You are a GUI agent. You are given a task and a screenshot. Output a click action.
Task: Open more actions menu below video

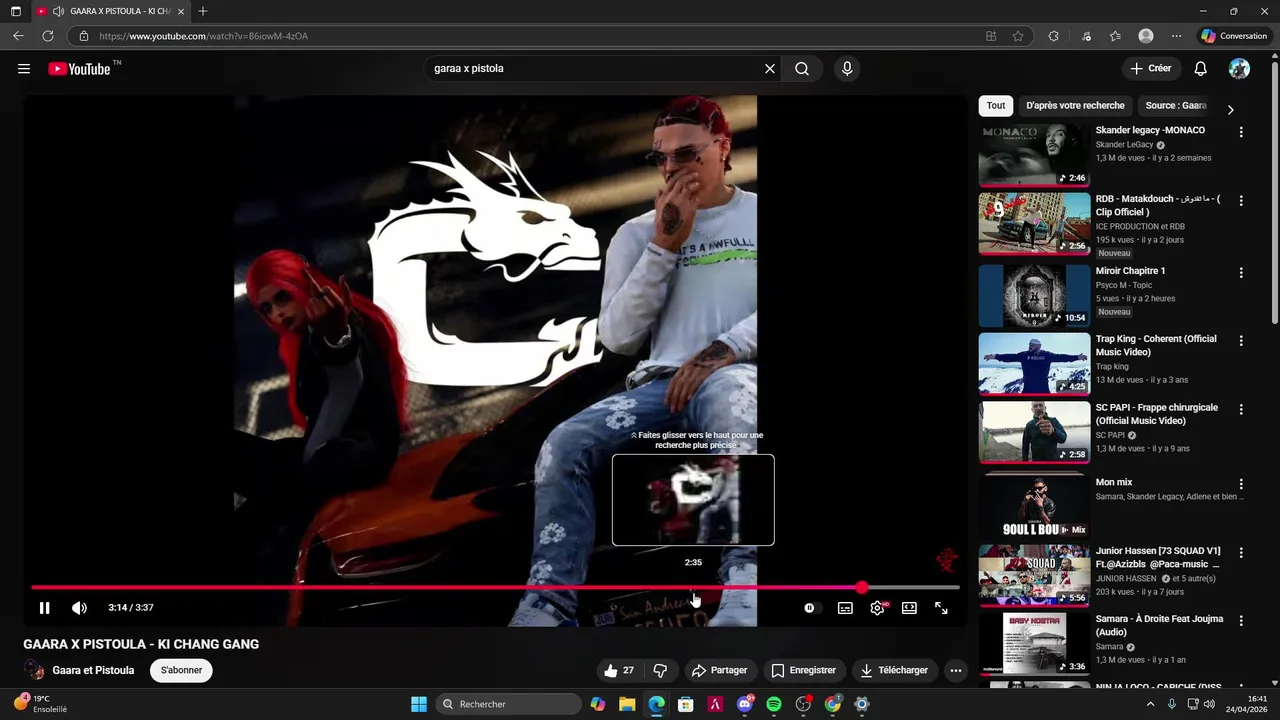(956, 670)
